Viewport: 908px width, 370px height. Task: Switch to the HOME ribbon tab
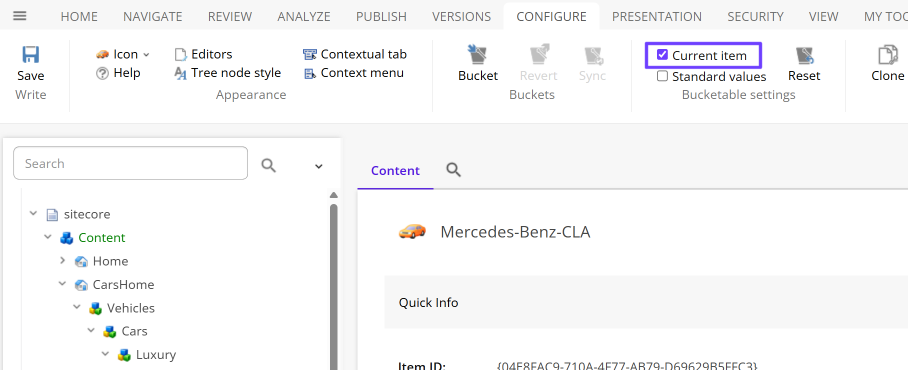click(x=79, y=17)
